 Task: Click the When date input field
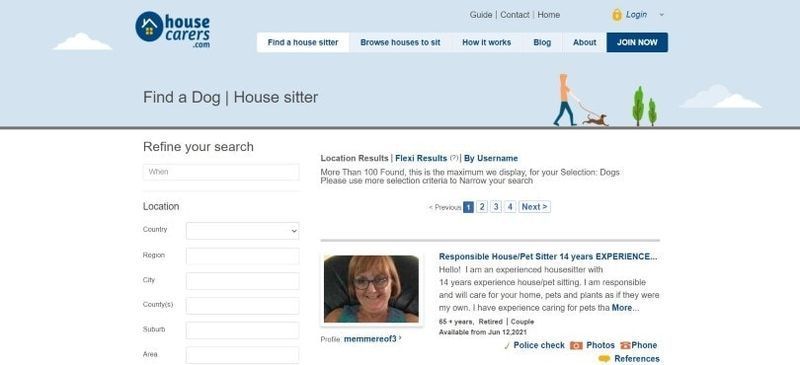click(221, 172)
